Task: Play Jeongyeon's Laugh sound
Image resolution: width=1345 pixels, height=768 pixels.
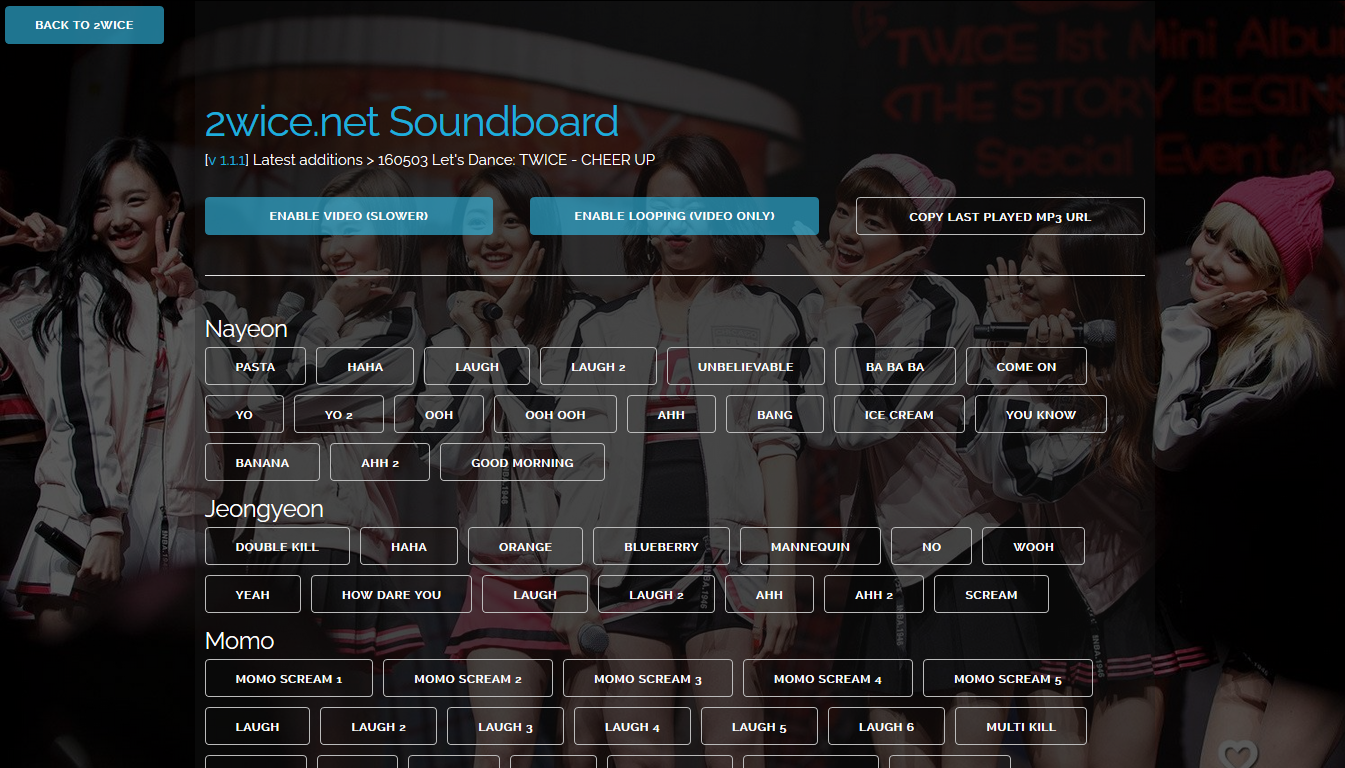Action: click(x=535, y=594)
